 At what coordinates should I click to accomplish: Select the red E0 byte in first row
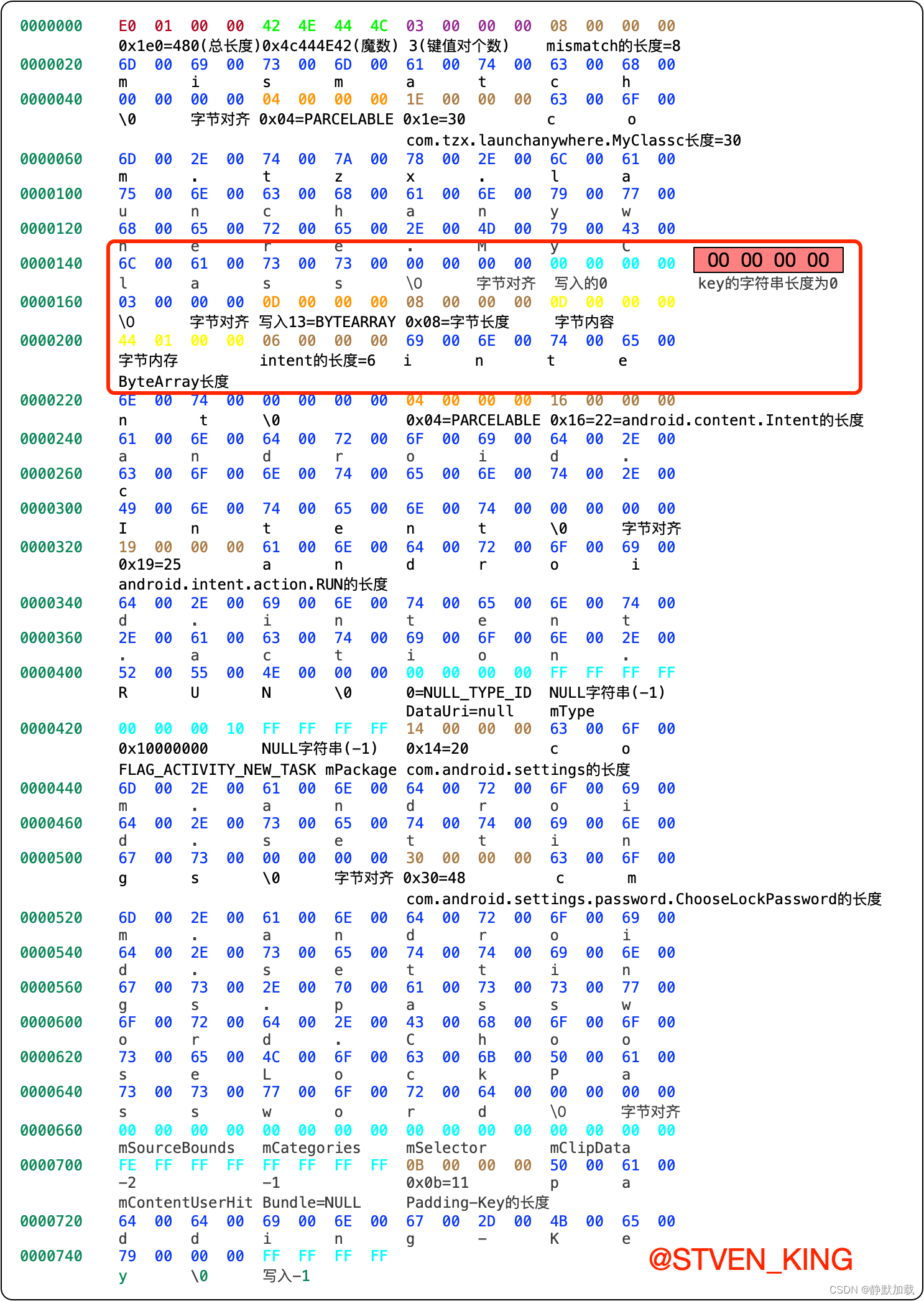click(x=127, y=26)
